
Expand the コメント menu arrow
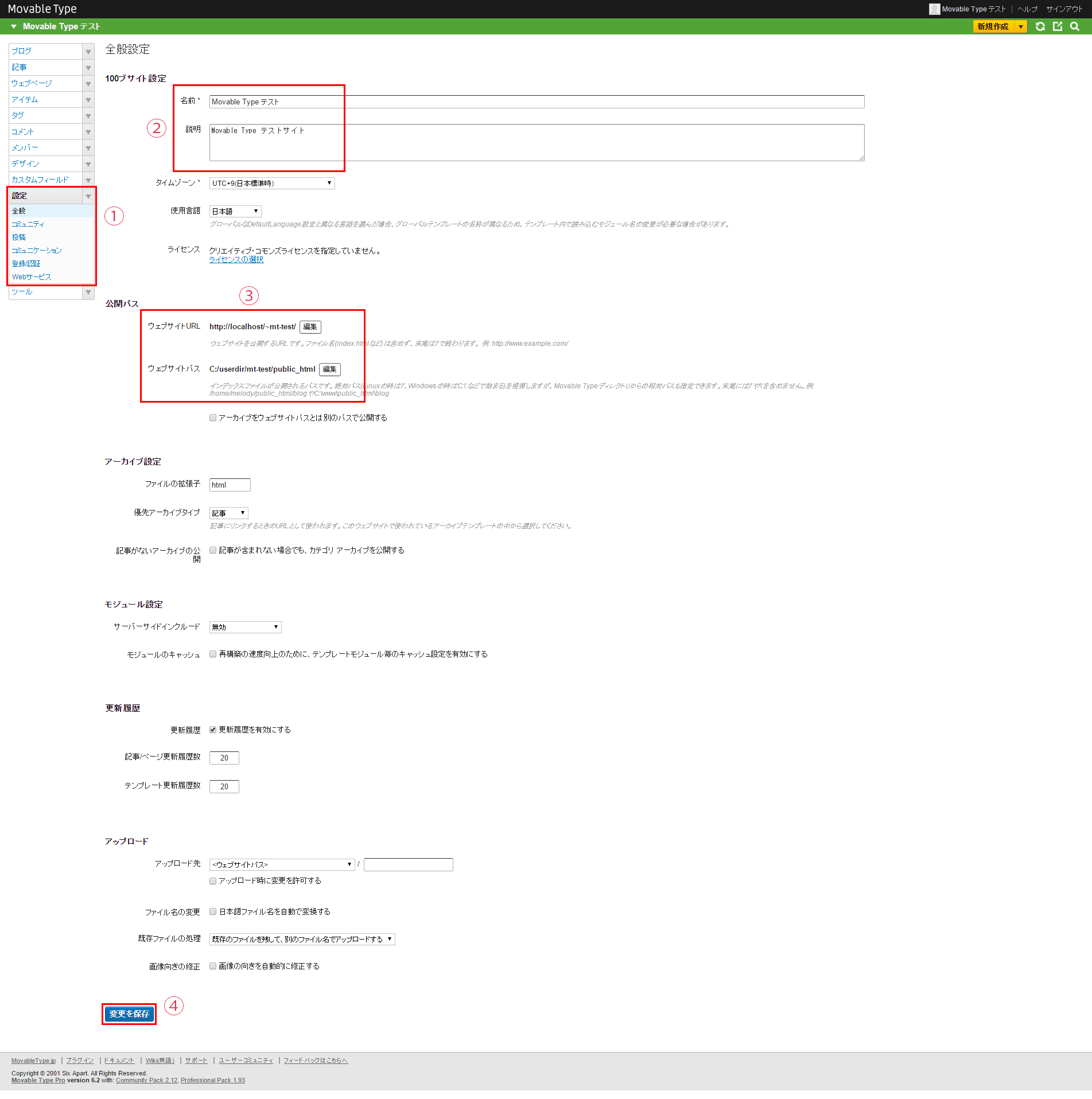(x=88, y=132)
